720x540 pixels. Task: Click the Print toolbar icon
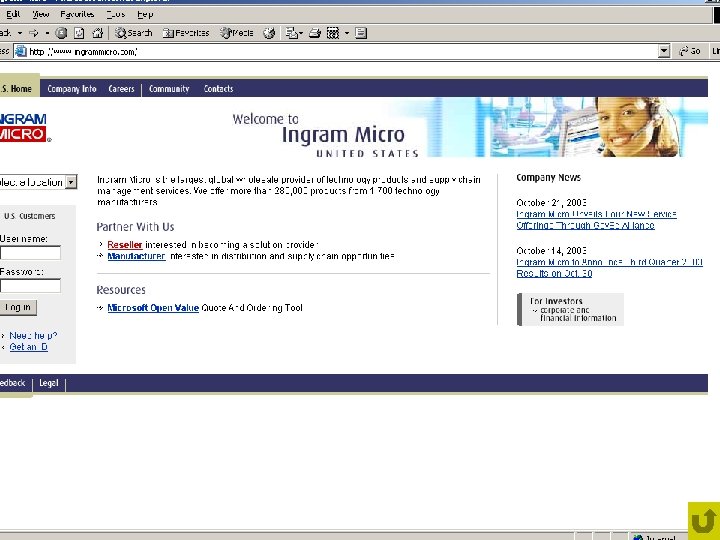(315, 33)
